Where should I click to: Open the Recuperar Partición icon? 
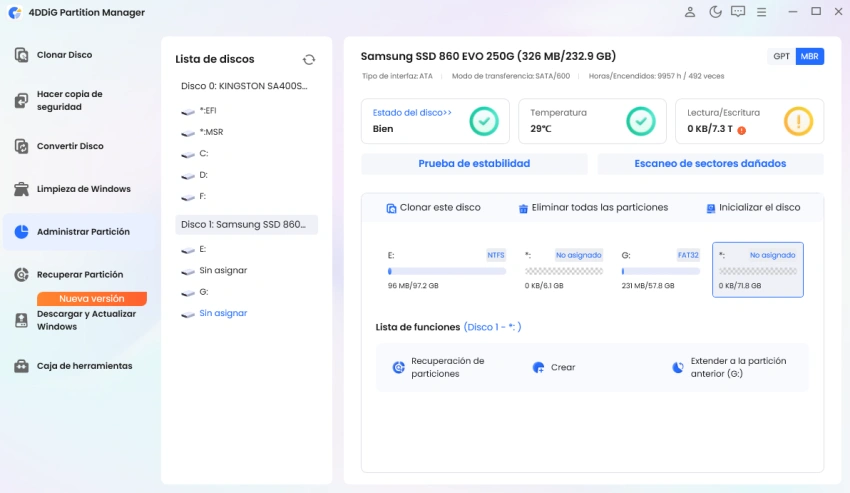pos(21,274)
